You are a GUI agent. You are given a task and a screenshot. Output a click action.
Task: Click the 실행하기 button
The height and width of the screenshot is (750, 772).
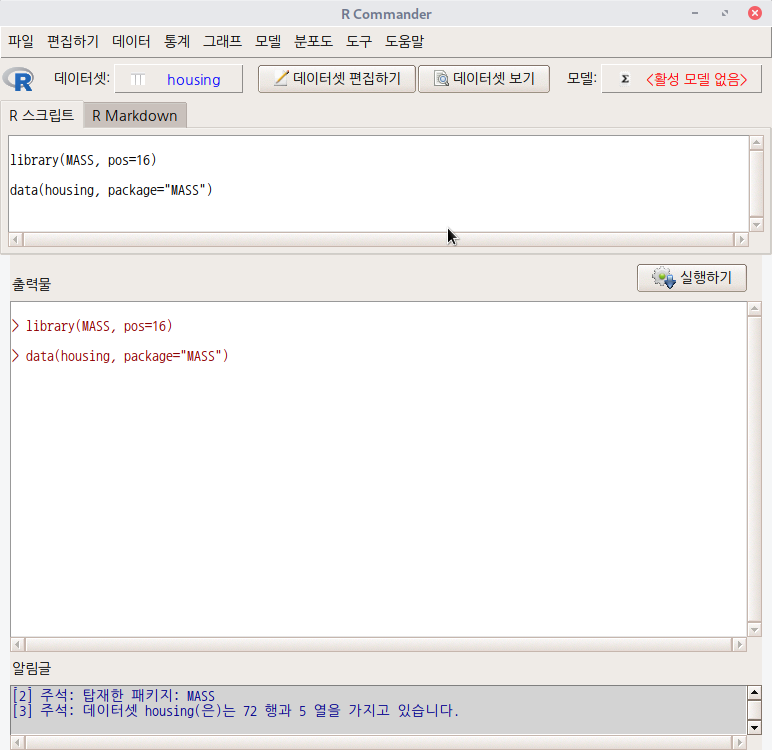tap(692, 278)
